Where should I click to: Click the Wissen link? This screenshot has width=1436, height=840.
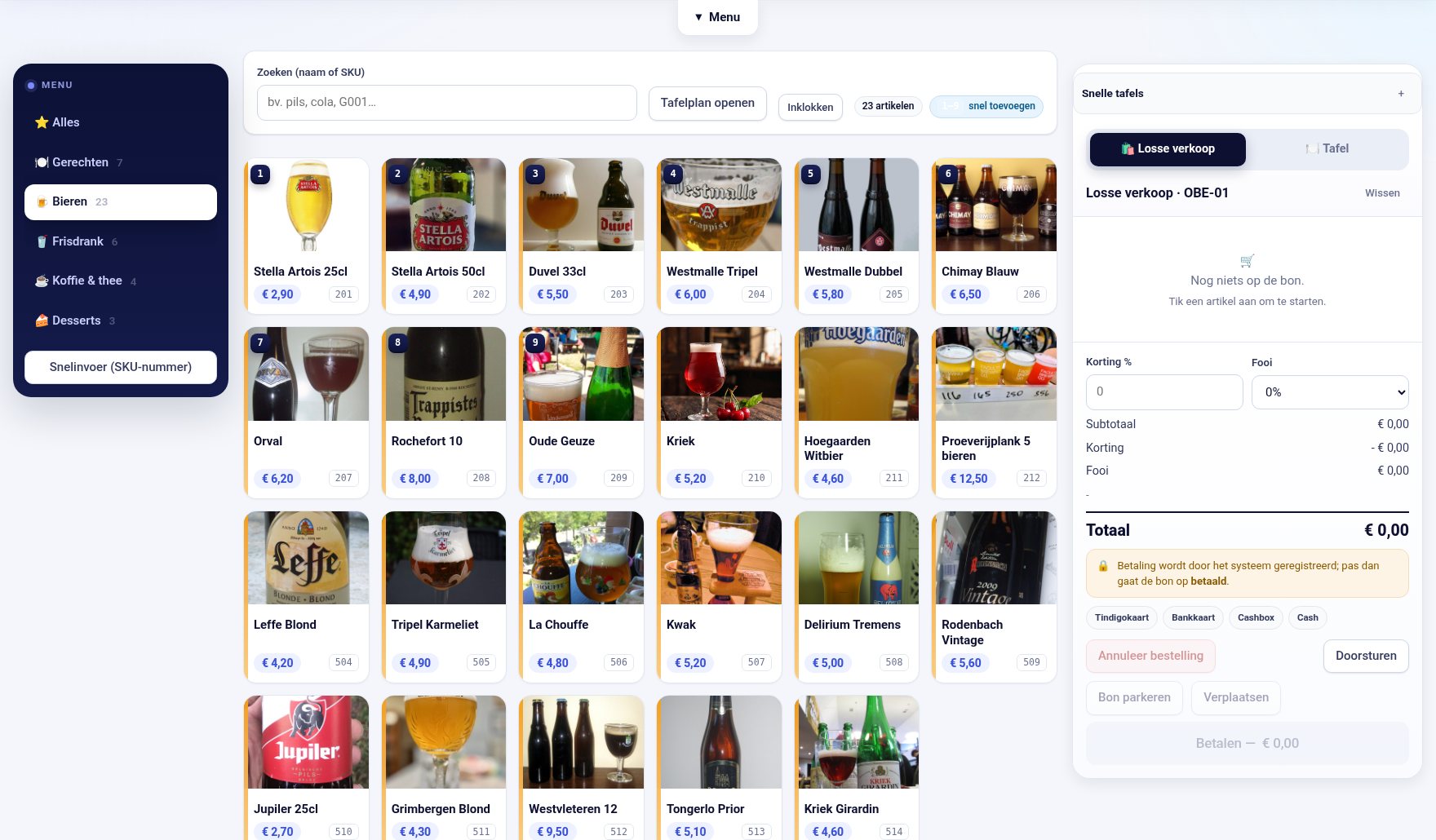[1382, 193]
